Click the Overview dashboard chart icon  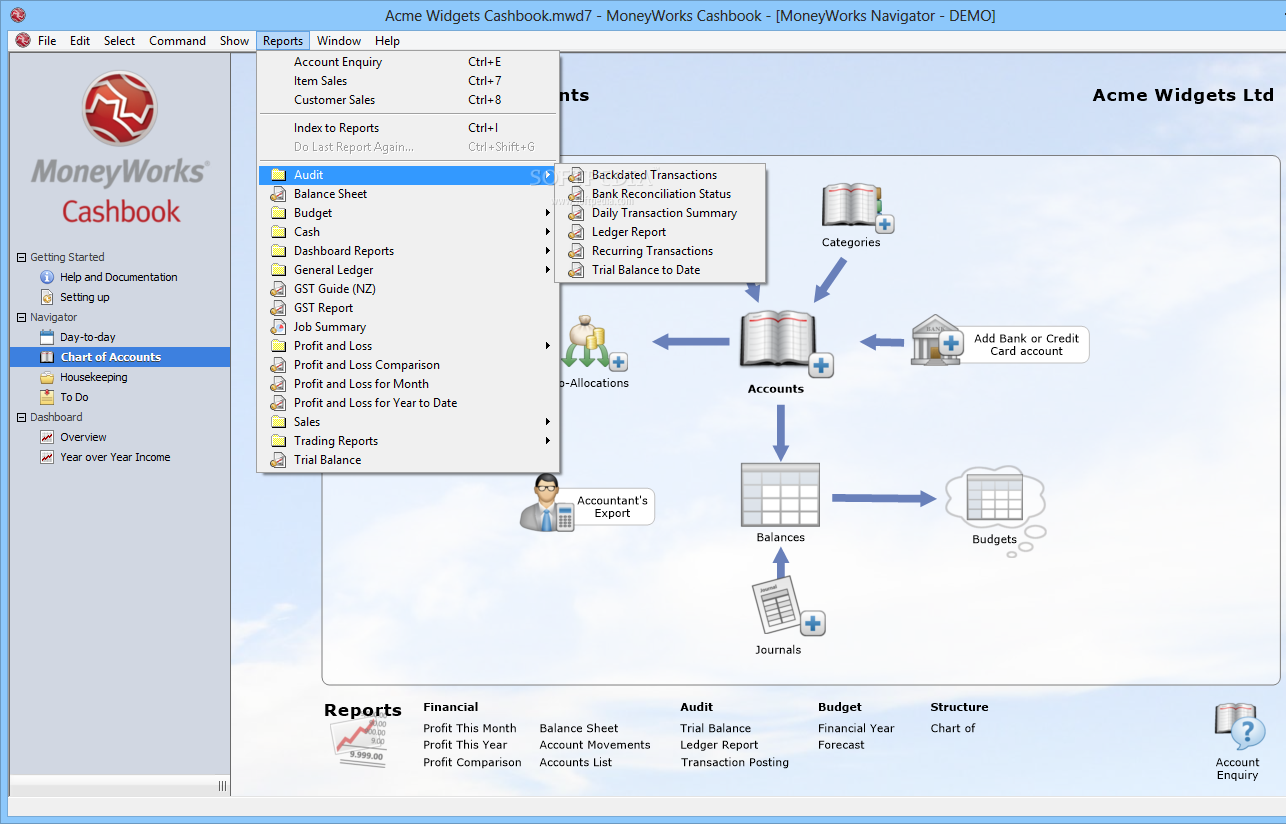[47, 437]
